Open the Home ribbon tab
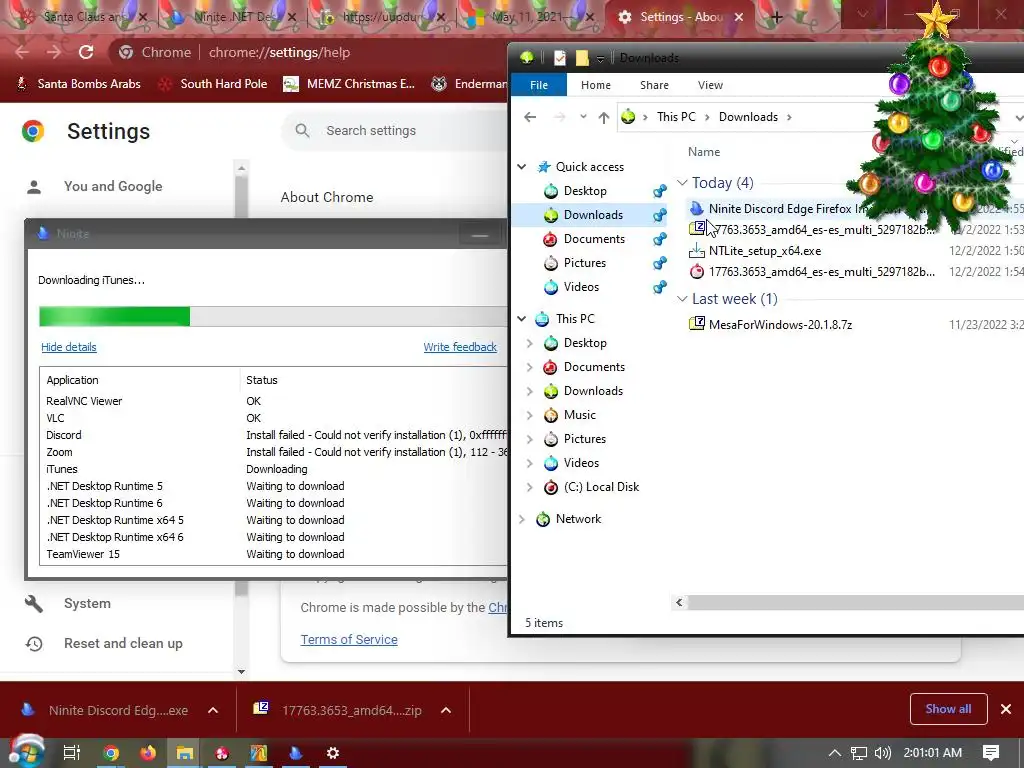The width and height of the screenshot is (1024, 768). click(596, 85)
